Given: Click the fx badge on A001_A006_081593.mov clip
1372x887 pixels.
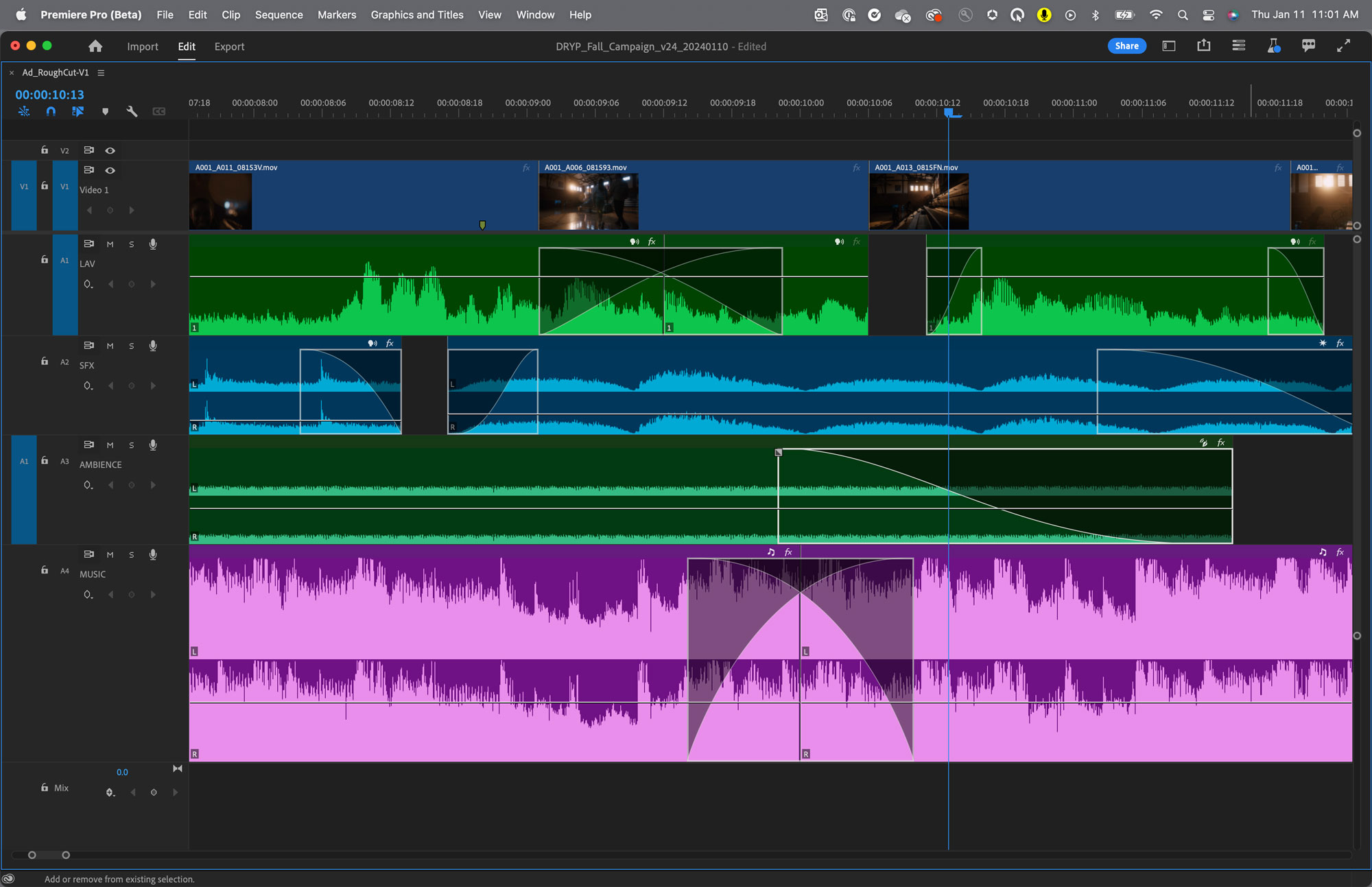Looking at the screenshot, I should click(855, 167).
